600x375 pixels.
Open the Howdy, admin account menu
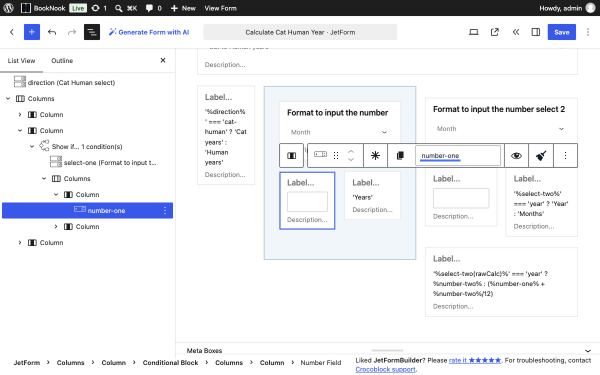point(567,8)
